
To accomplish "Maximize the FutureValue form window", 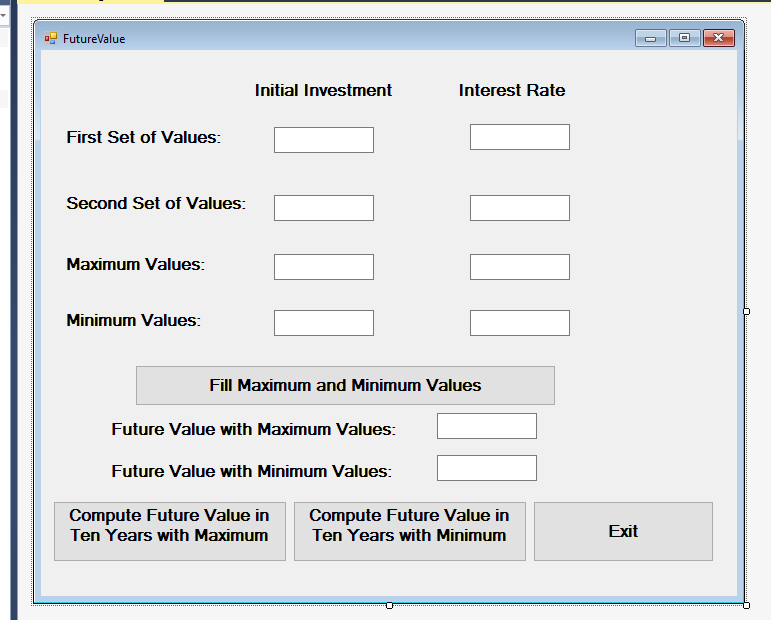I will coord(684,38).
